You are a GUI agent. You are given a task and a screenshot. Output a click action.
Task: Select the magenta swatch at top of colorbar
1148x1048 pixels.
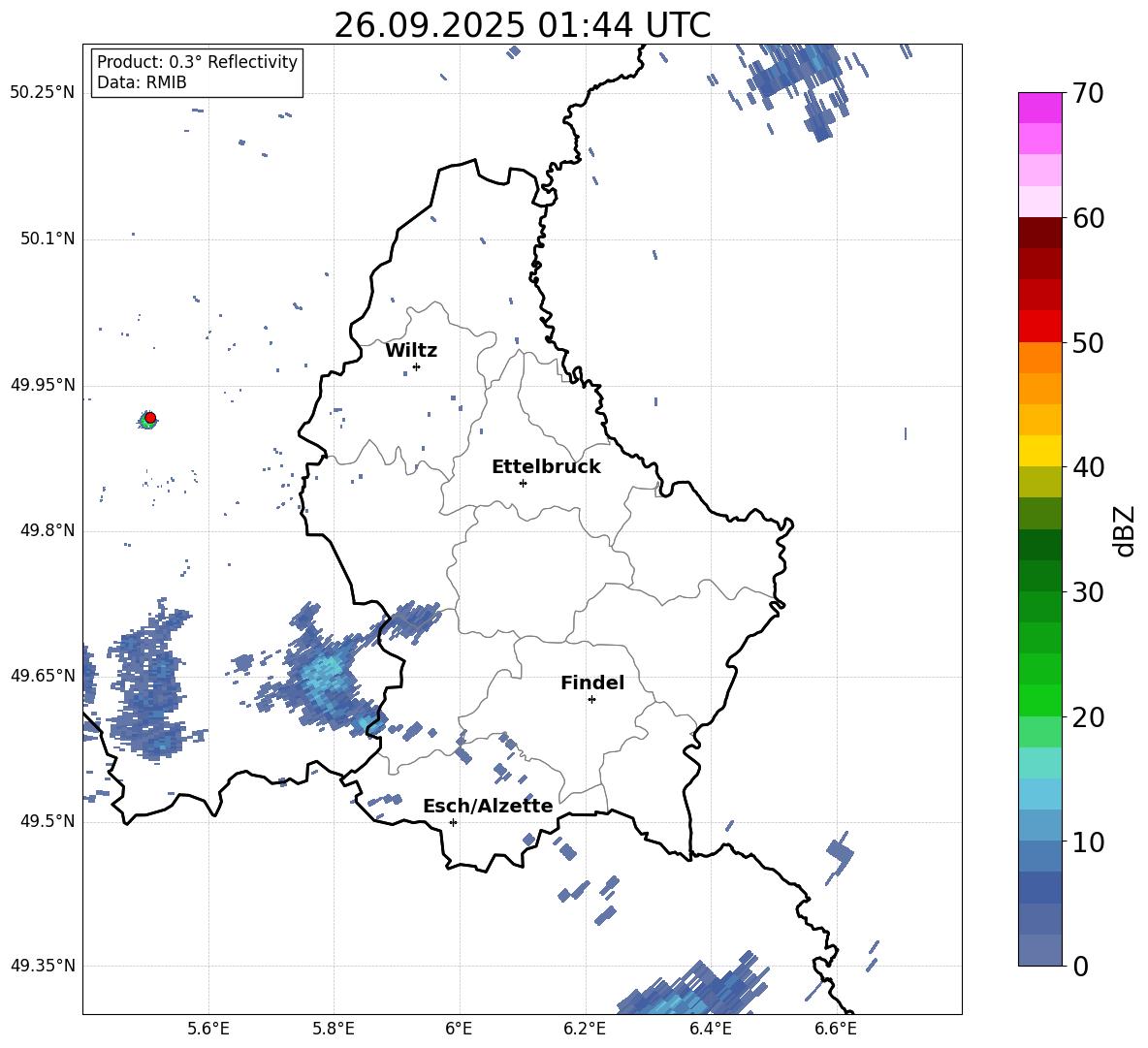1039,108
